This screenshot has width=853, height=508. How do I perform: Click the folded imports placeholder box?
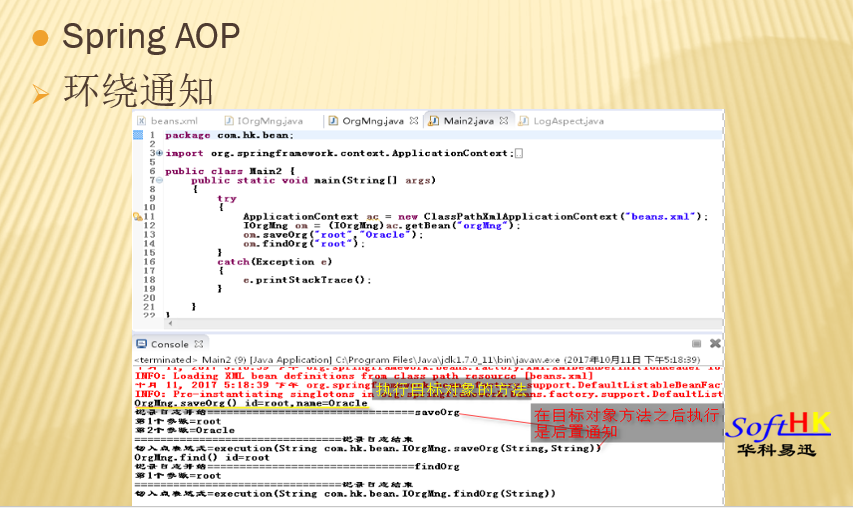pos(519,153)
